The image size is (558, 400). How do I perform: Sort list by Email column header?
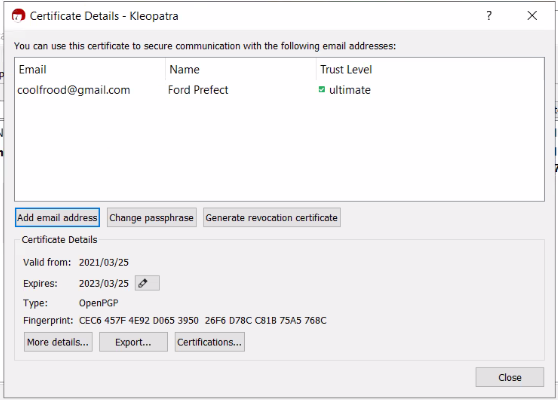coord(90,69)
